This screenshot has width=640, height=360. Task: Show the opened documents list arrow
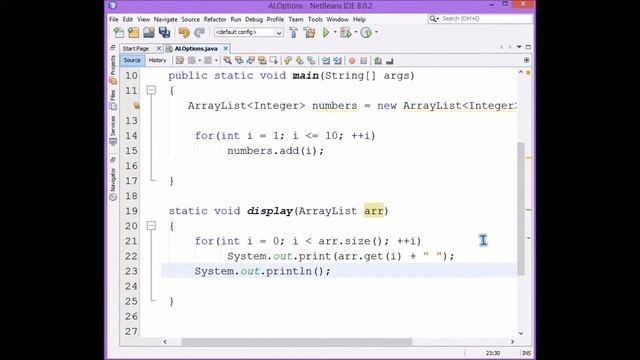(x=519, y=47)
